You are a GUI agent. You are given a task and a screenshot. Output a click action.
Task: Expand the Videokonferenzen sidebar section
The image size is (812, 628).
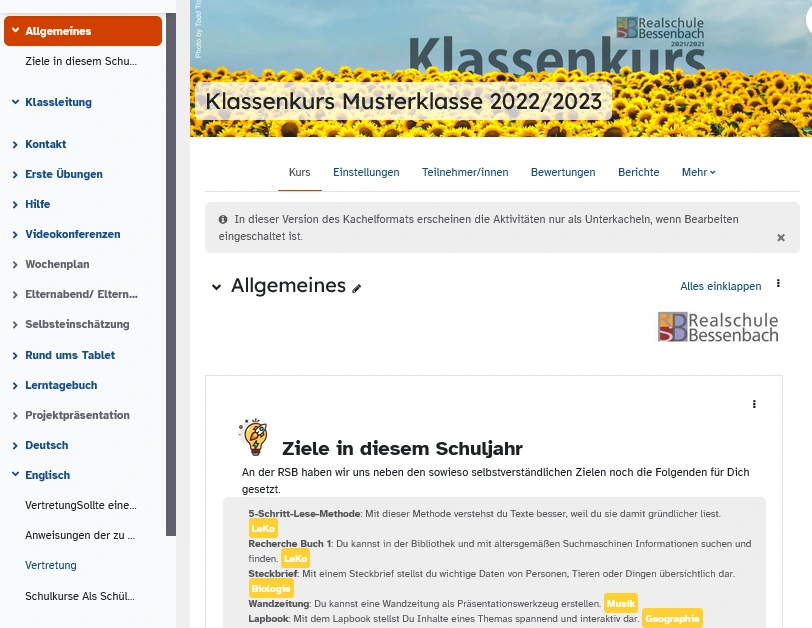tap(15, 234)
